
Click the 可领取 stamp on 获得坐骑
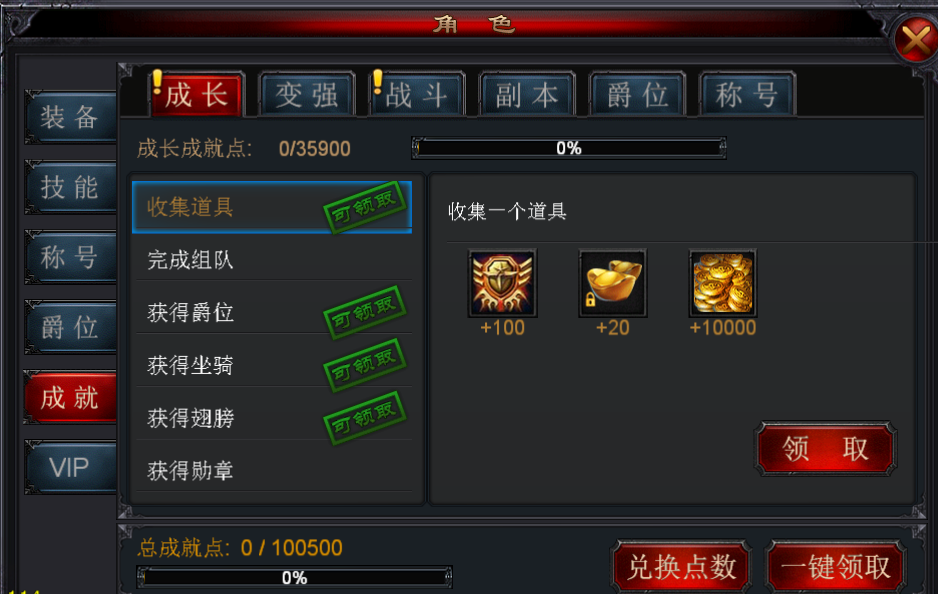point(364,365)
